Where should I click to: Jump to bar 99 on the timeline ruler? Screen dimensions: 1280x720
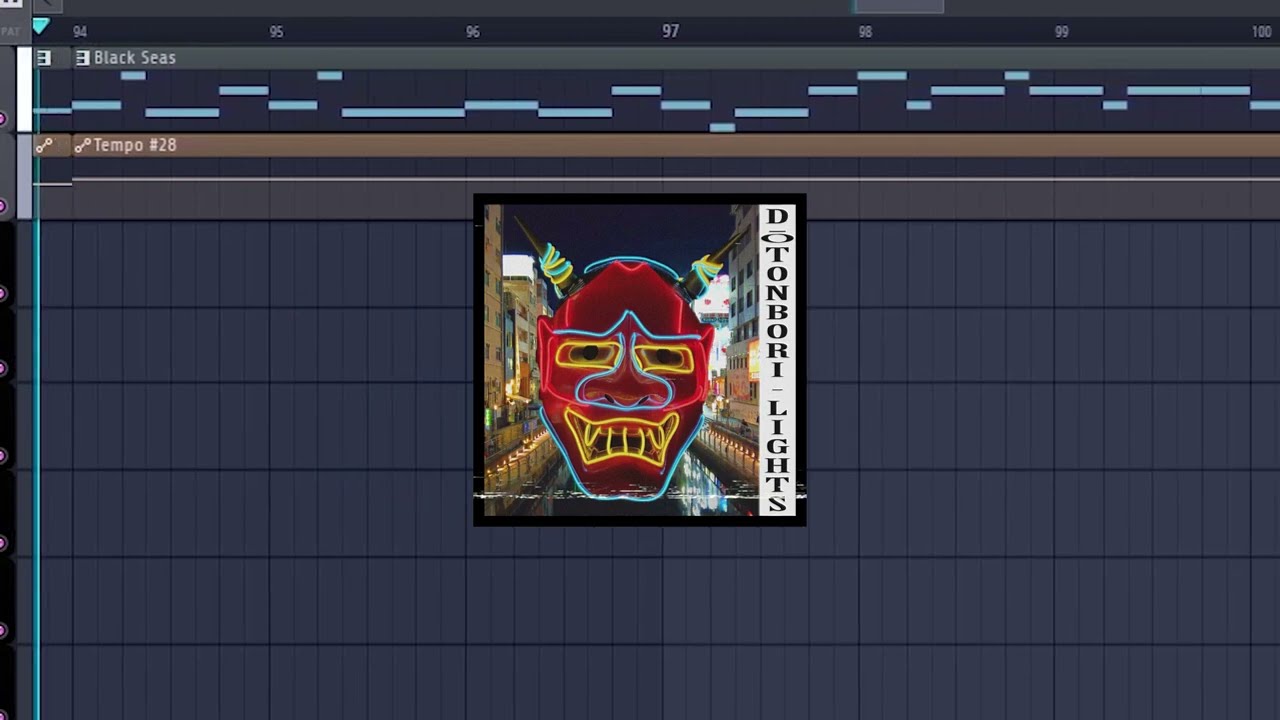pyautogui.click(x=1062, y=32)
